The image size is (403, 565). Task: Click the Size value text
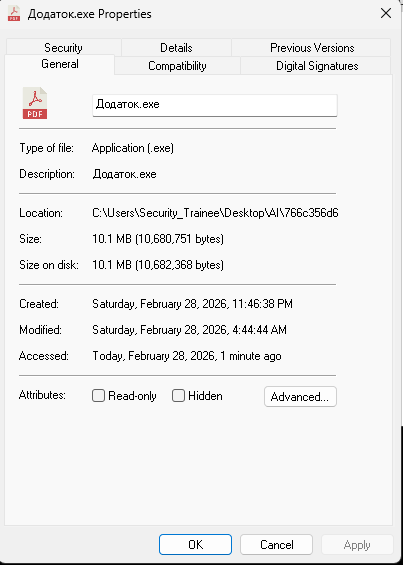pos(158,239)
